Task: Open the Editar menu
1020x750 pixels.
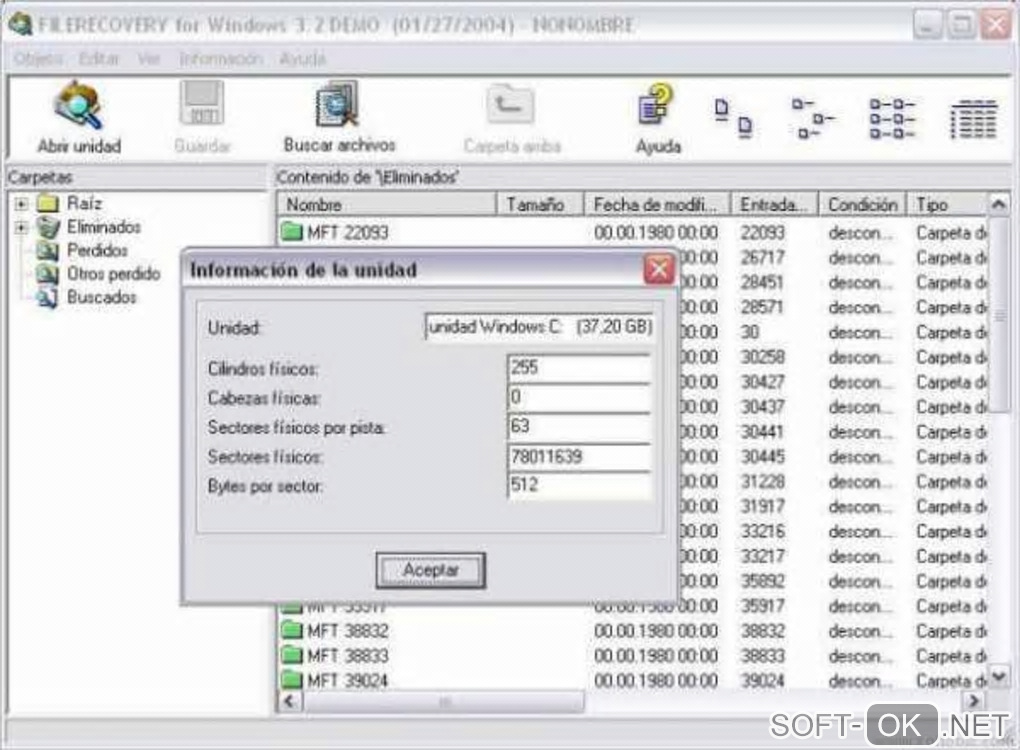Action: coord(99,59)
